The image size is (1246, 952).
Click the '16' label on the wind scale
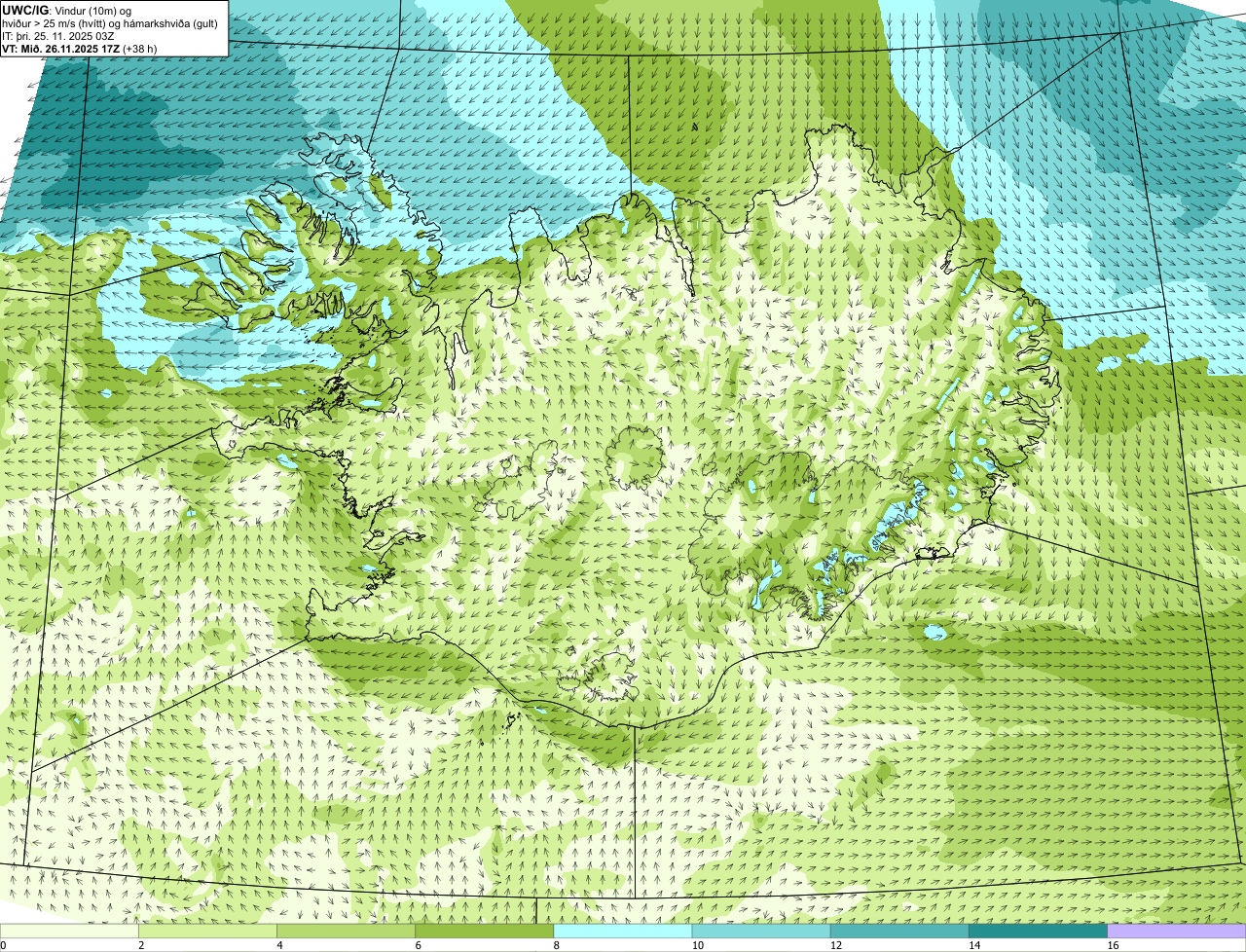point(1113,945)
